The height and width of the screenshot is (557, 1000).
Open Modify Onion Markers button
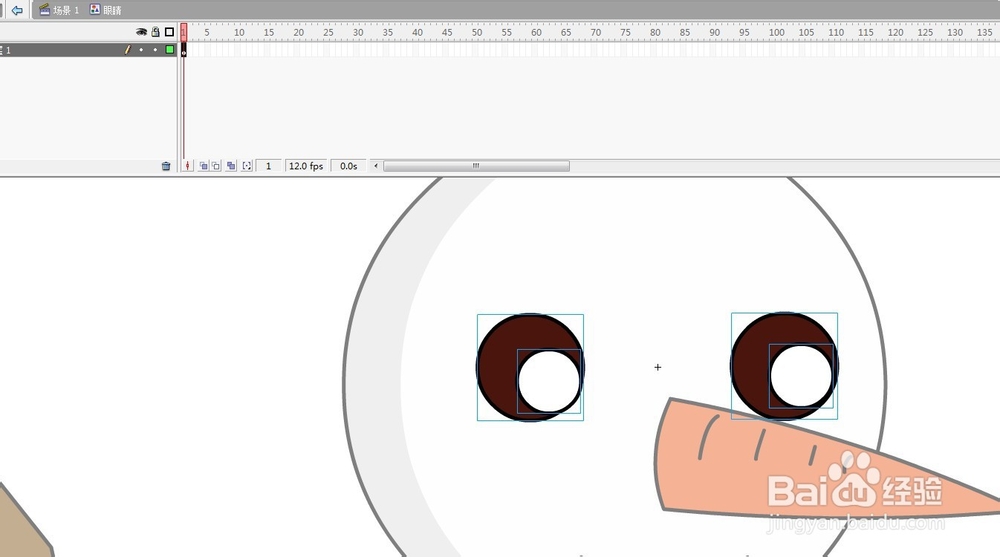point(247,166)
